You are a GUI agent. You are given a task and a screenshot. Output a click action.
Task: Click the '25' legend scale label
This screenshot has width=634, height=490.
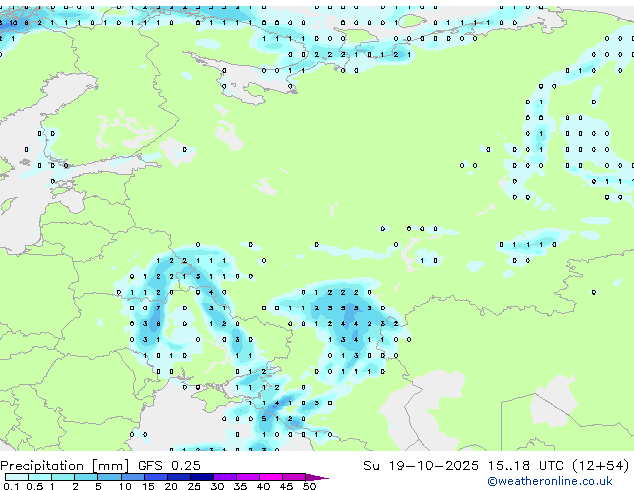(x=194, y=486)
